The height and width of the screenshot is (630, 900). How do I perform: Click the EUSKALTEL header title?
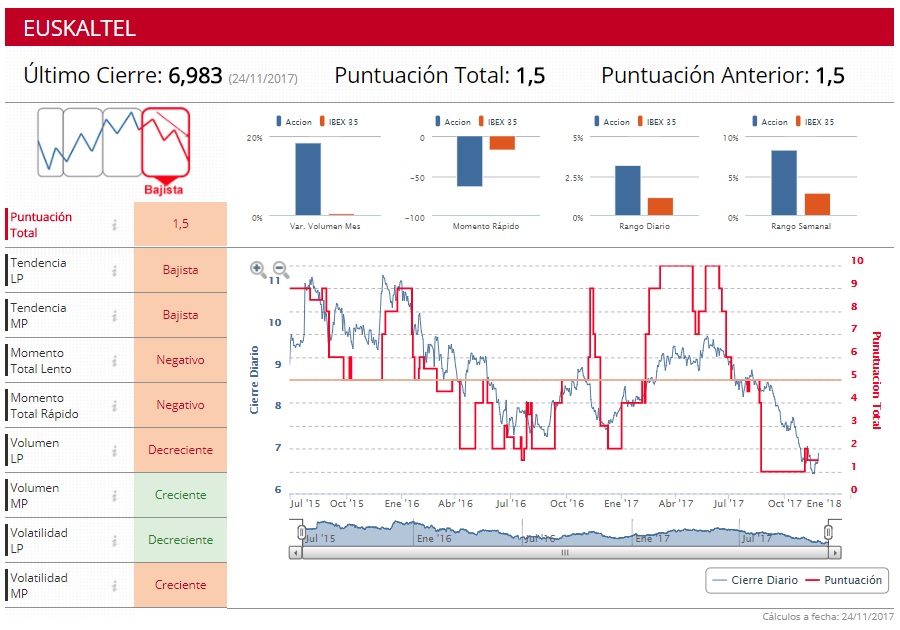tap(79, 28)
